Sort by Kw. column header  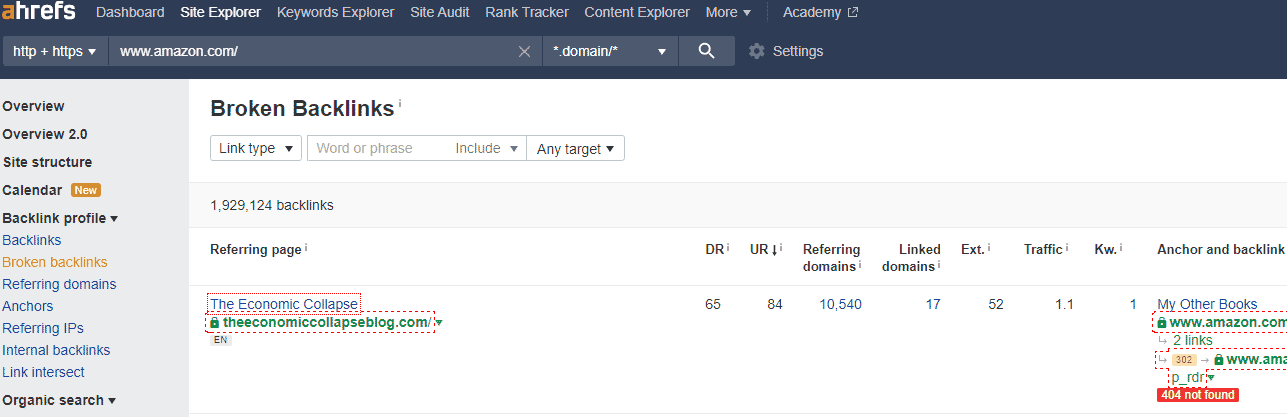click(1107, 249)
